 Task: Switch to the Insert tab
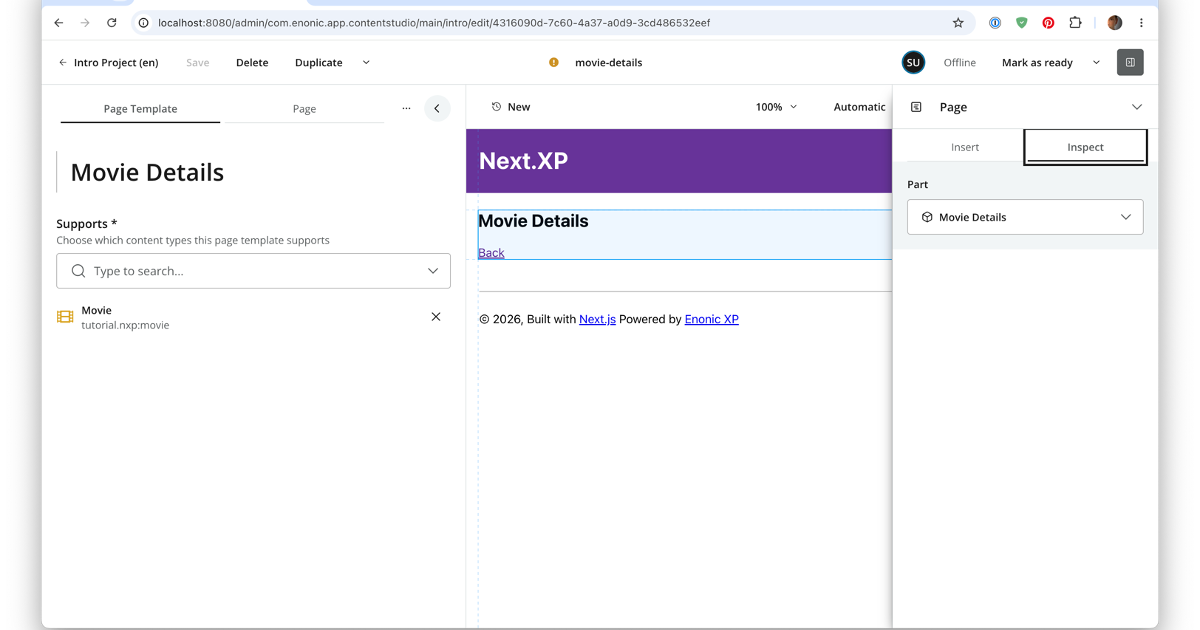(x=965, y=147)
